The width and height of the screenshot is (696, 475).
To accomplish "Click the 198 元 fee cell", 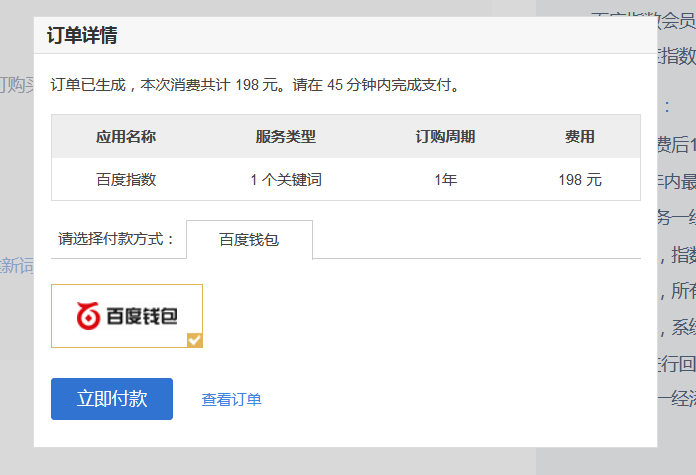I will point(580,180).
